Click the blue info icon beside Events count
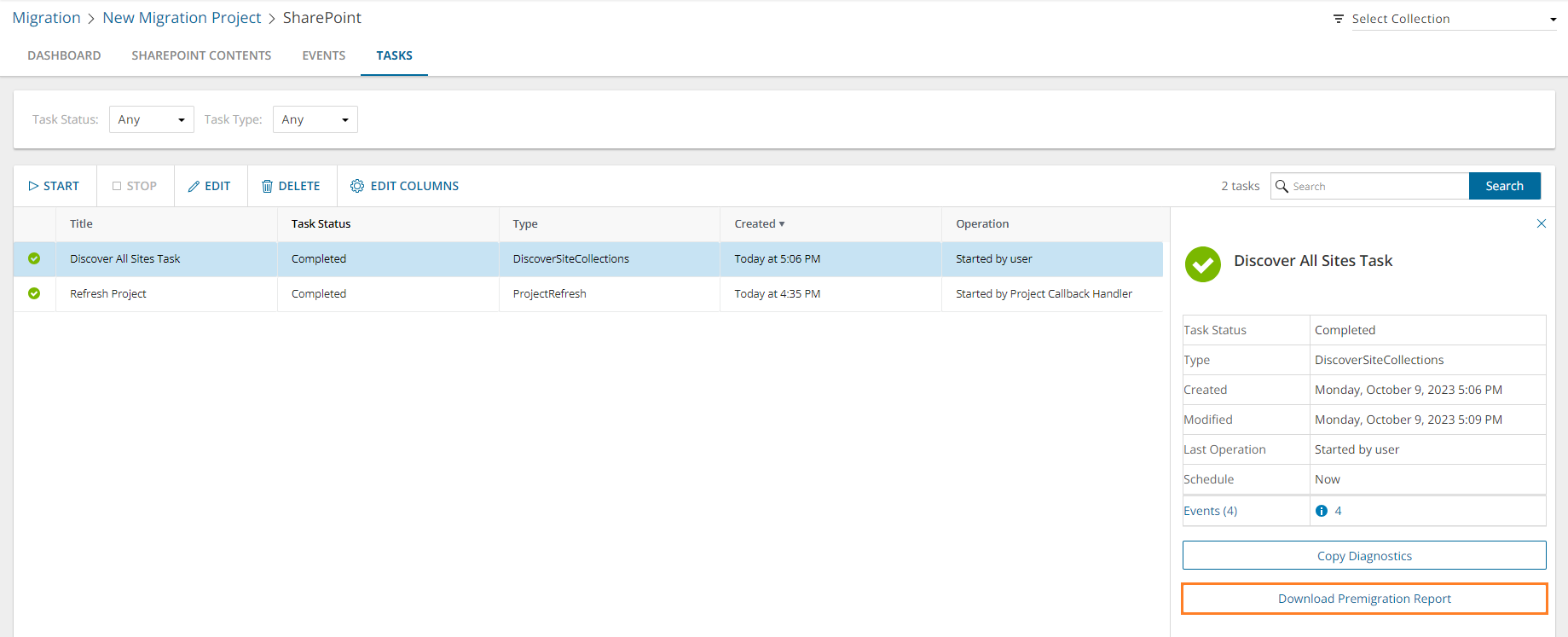The width and height of the screenshot is (1568, 637). tap(1322, 511)
